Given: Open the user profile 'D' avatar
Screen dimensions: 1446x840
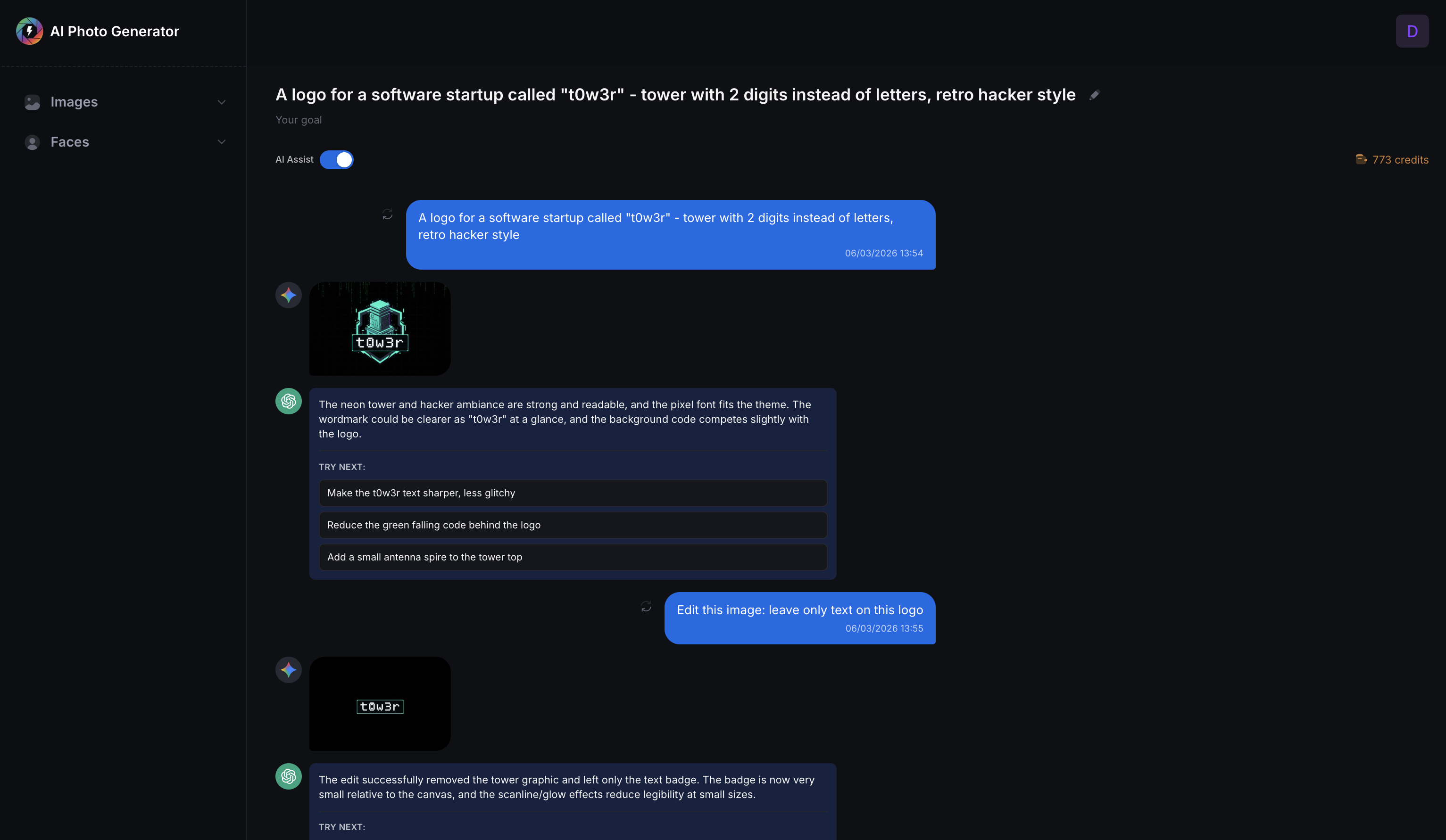Looking at the screenshot, I should point(1412,31).
